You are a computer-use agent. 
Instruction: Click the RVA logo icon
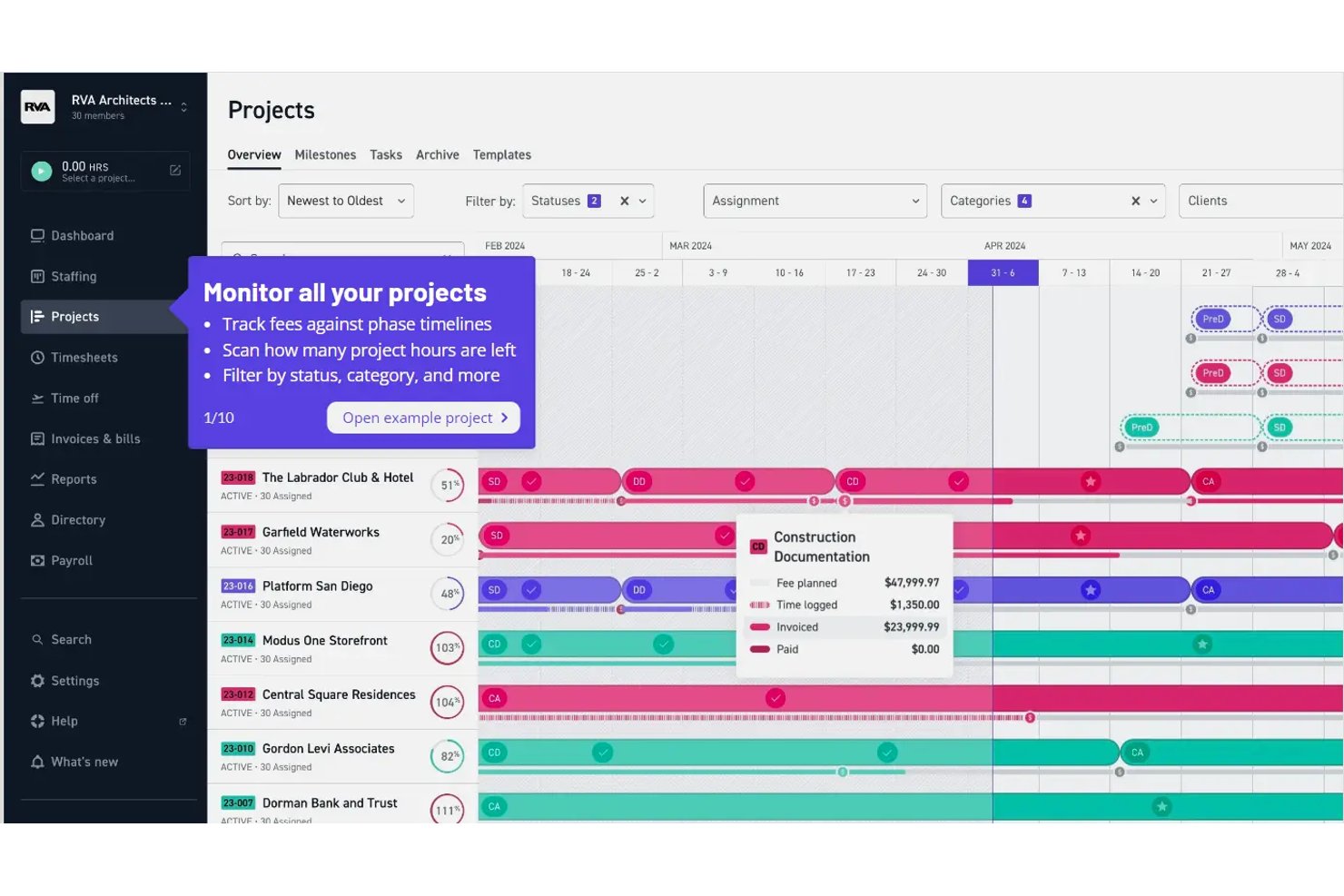coord(37,107)
